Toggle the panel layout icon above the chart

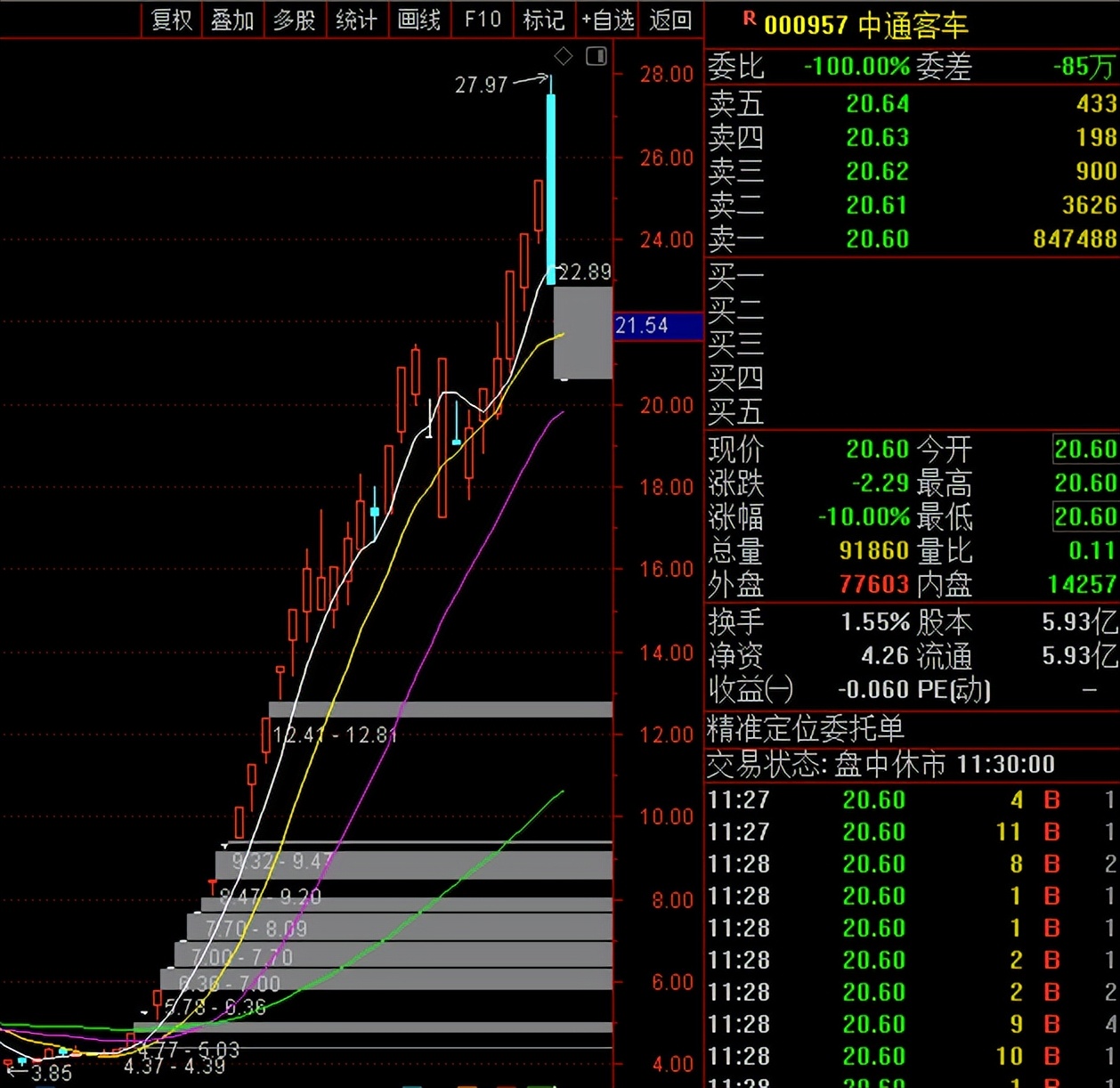(x=597, y=57)
